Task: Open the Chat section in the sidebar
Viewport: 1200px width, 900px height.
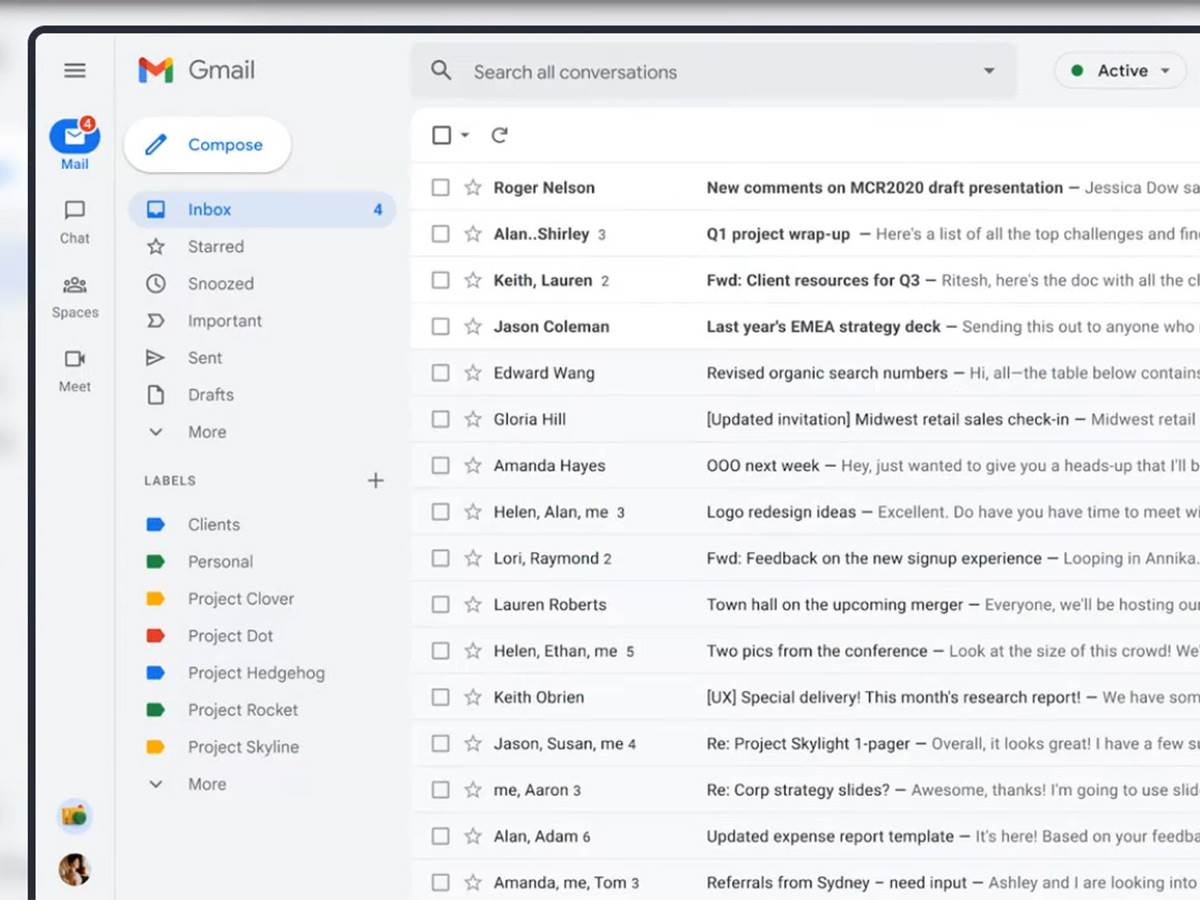Action: click(75, 222)
